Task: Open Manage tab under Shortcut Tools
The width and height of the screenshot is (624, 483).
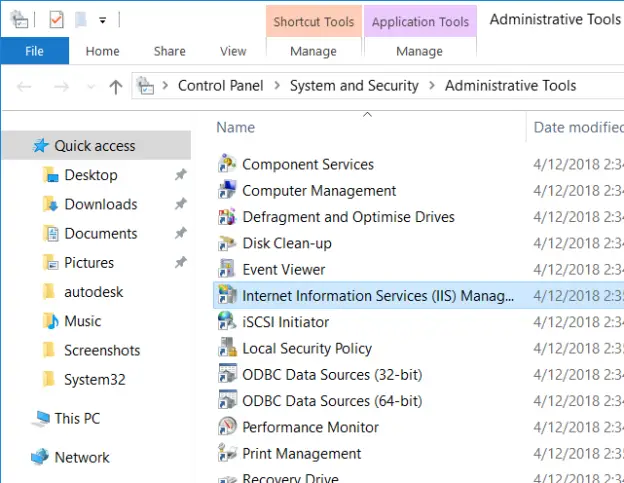Action: 314,51
